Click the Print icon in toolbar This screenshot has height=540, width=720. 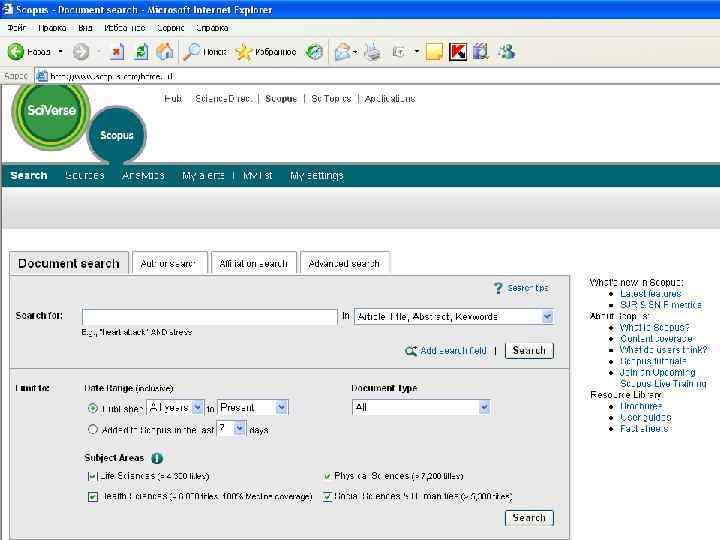372,52
